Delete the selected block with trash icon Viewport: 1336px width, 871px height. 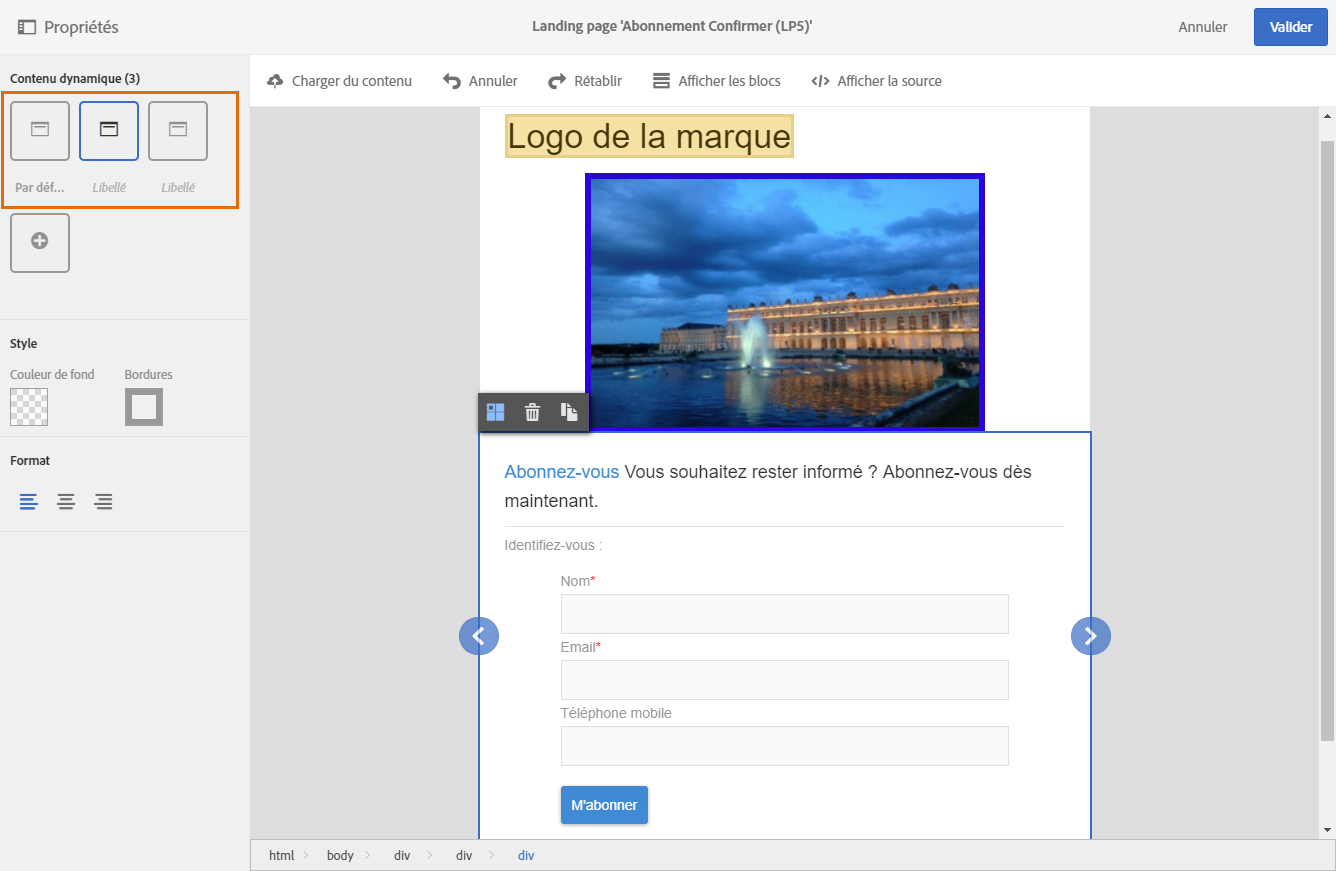532,412
